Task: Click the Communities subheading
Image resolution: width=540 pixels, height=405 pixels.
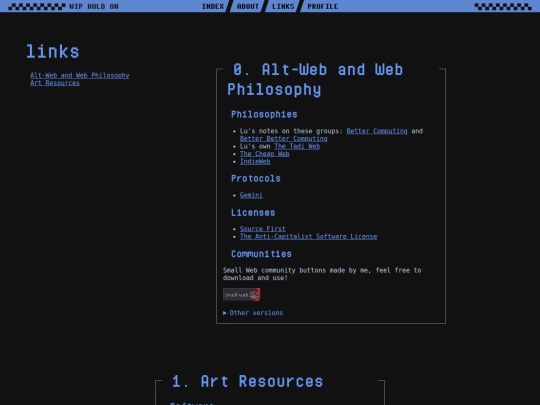Action: pyautogui.click(x=261, y=254)
